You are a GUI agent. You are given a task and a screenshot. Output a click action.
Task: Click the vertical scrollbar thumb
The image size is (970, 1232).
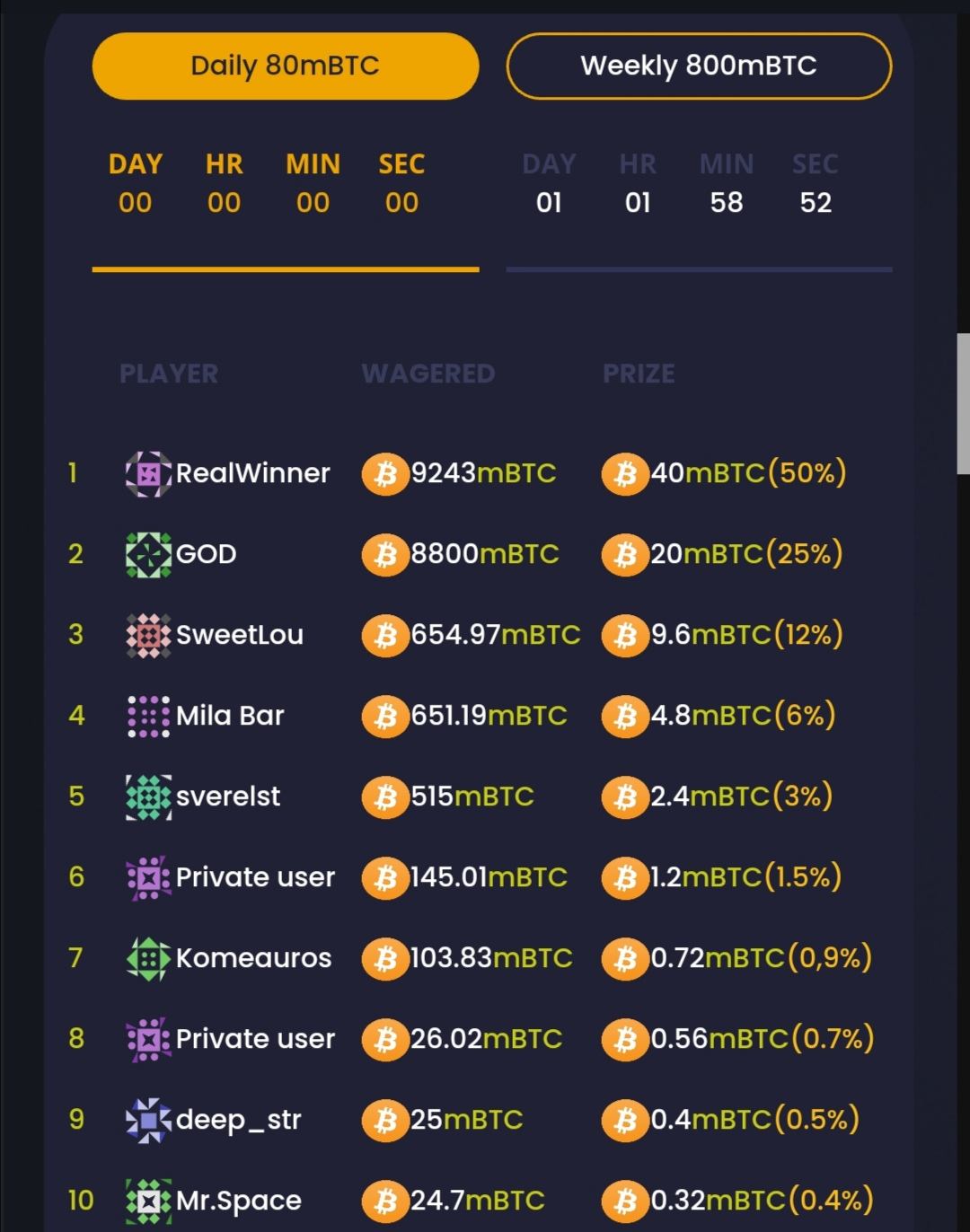[963, 404]
